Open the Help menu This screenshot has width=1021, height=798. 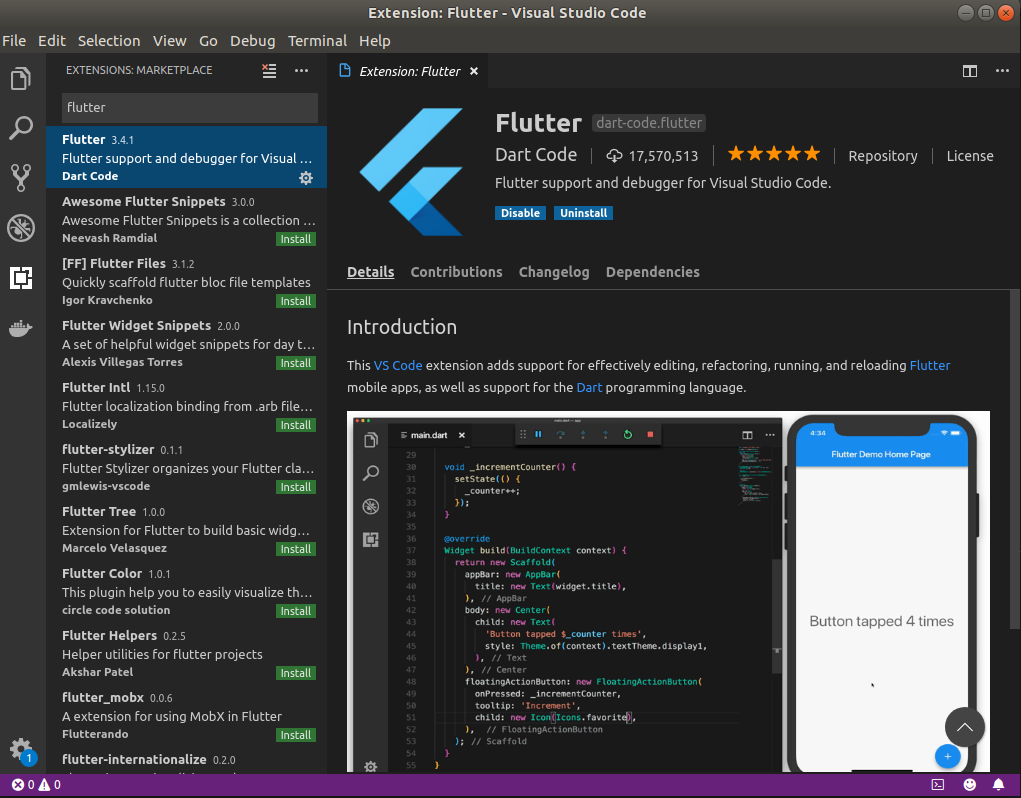[x=374, y=40]
